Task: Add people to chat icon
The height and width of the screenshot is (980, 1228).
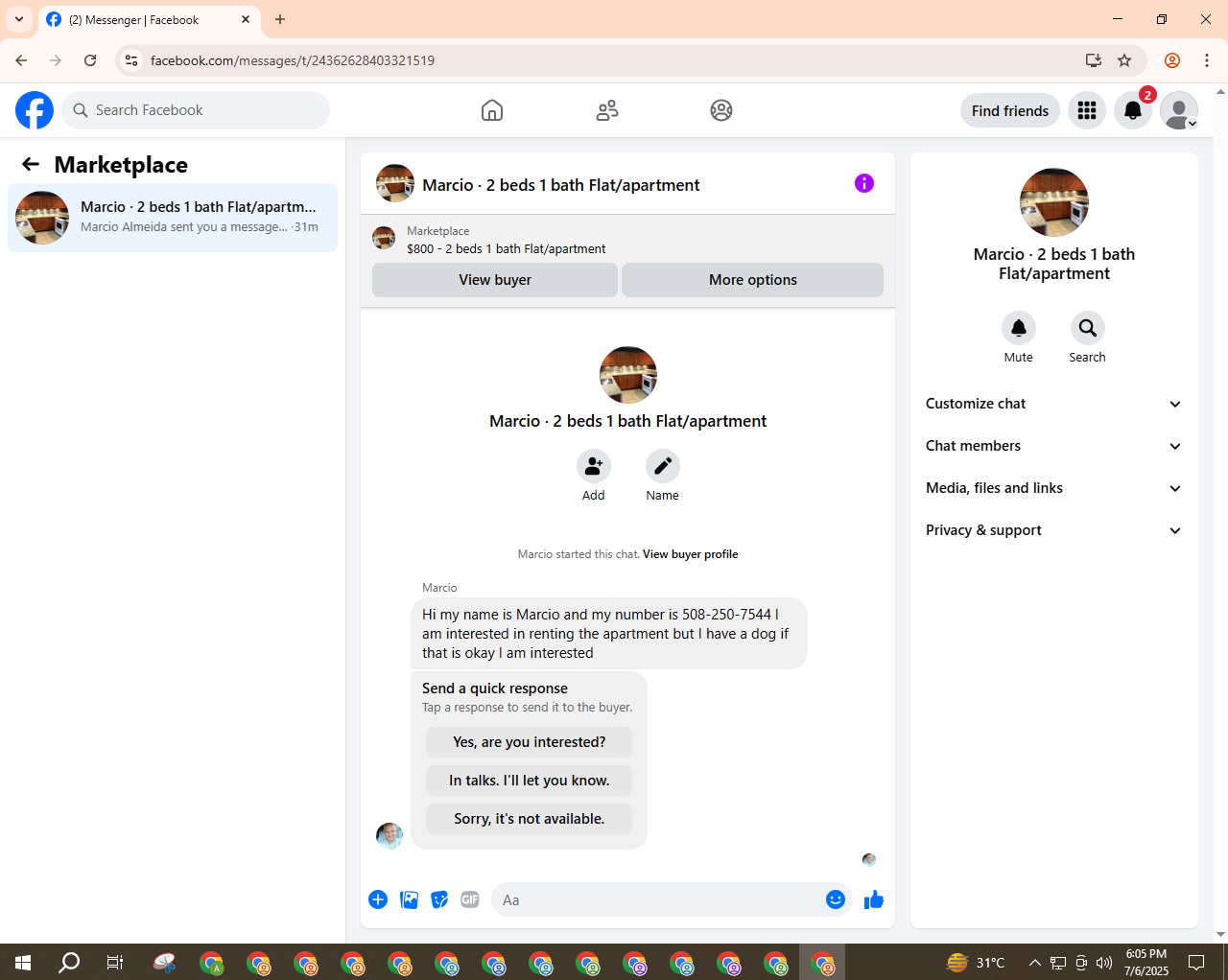Action: tap(594, 466)
